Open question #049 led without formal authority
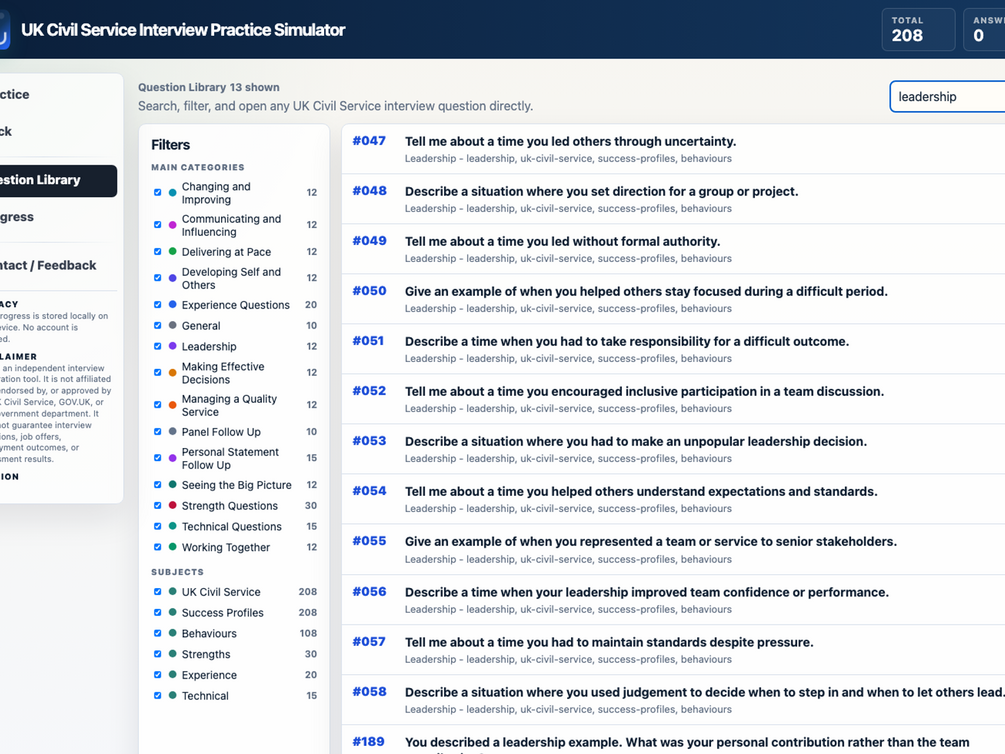 coord(673,249)
